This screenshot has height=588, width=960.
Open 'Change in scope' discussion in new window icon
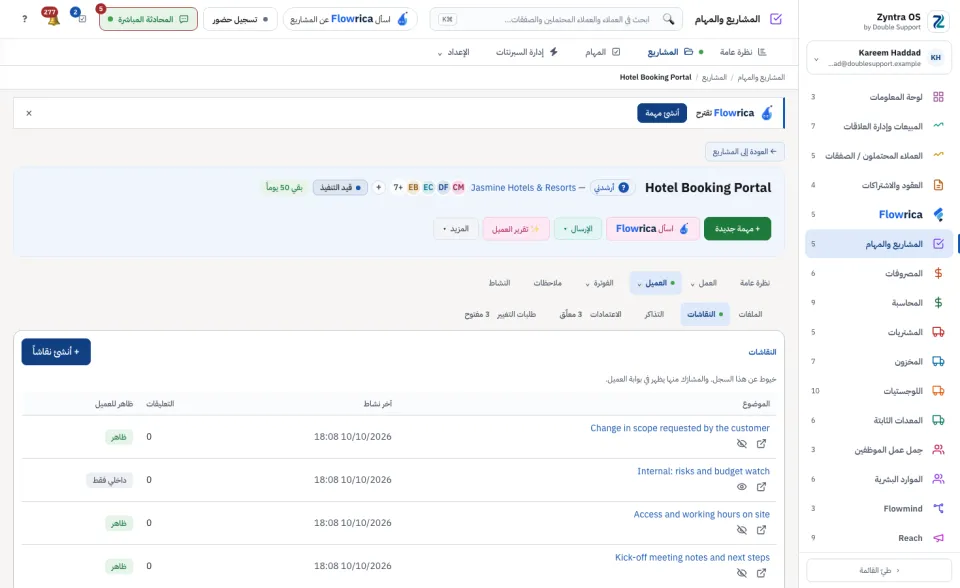coord(761,443)
